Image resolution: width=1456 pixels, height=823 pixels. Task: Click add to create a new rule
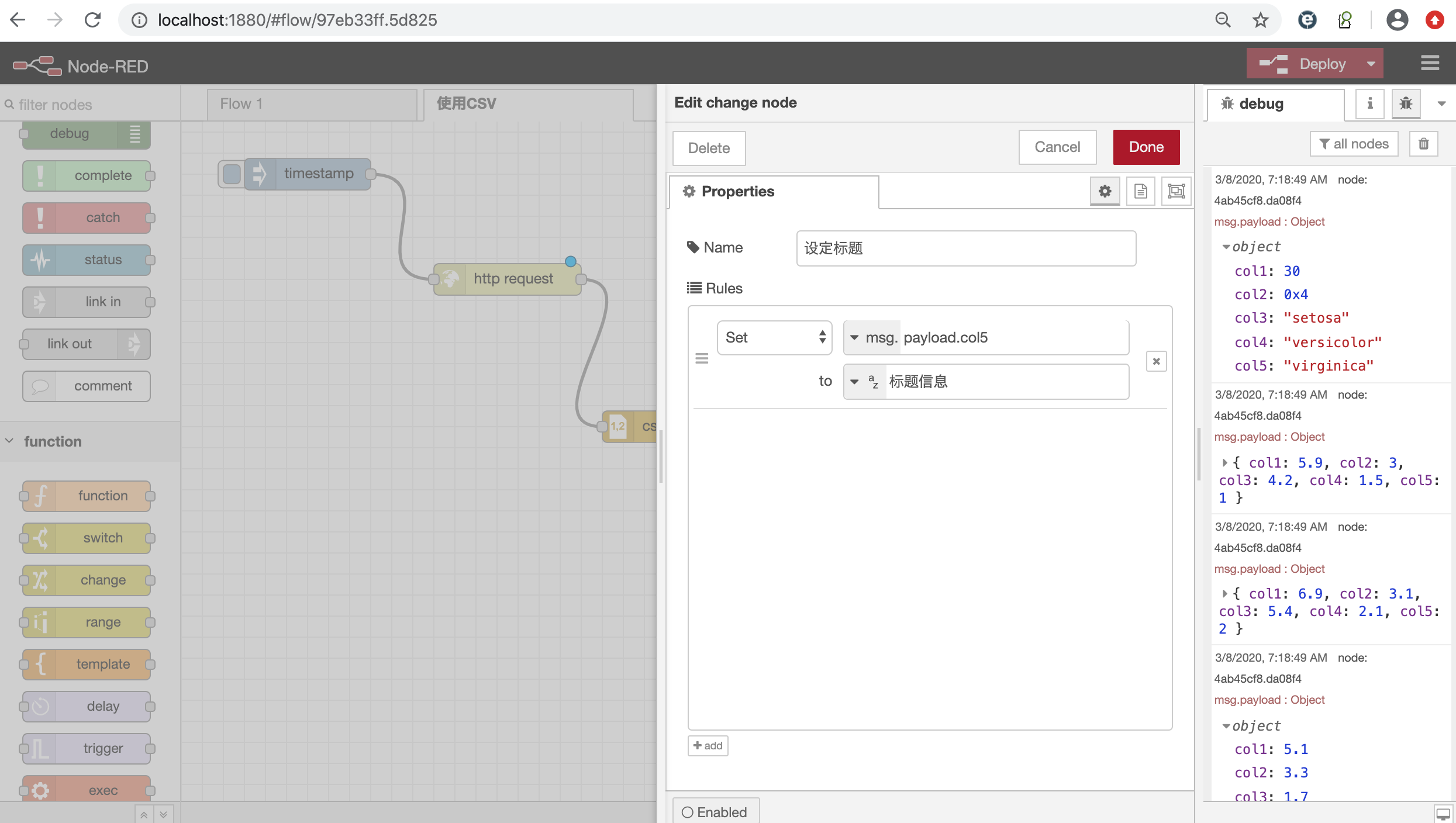707,745
